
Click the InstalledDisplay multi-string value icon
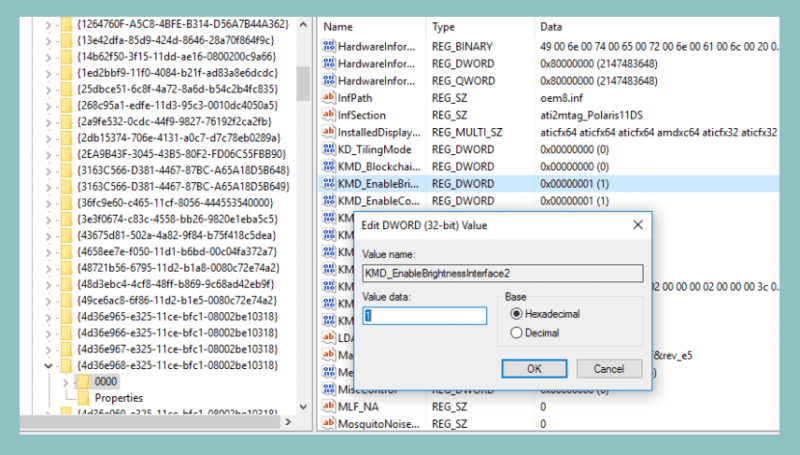329,132
